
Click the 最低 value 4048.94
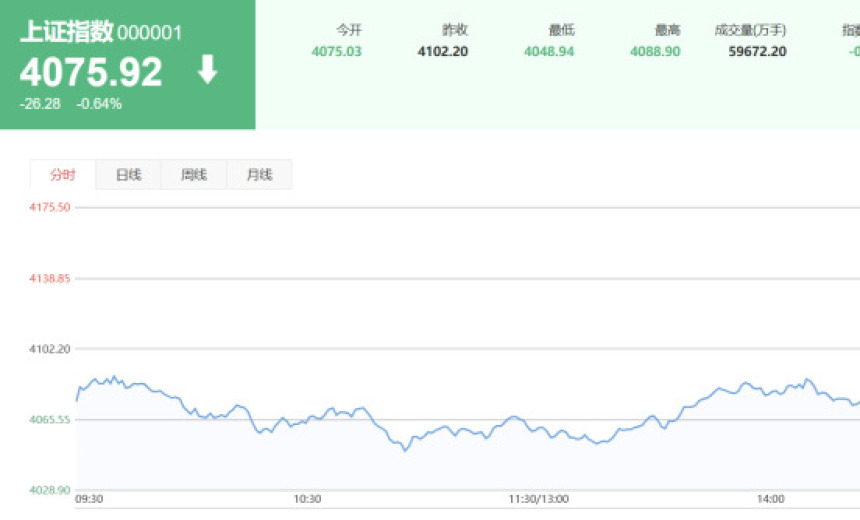[x=549, y=51]
